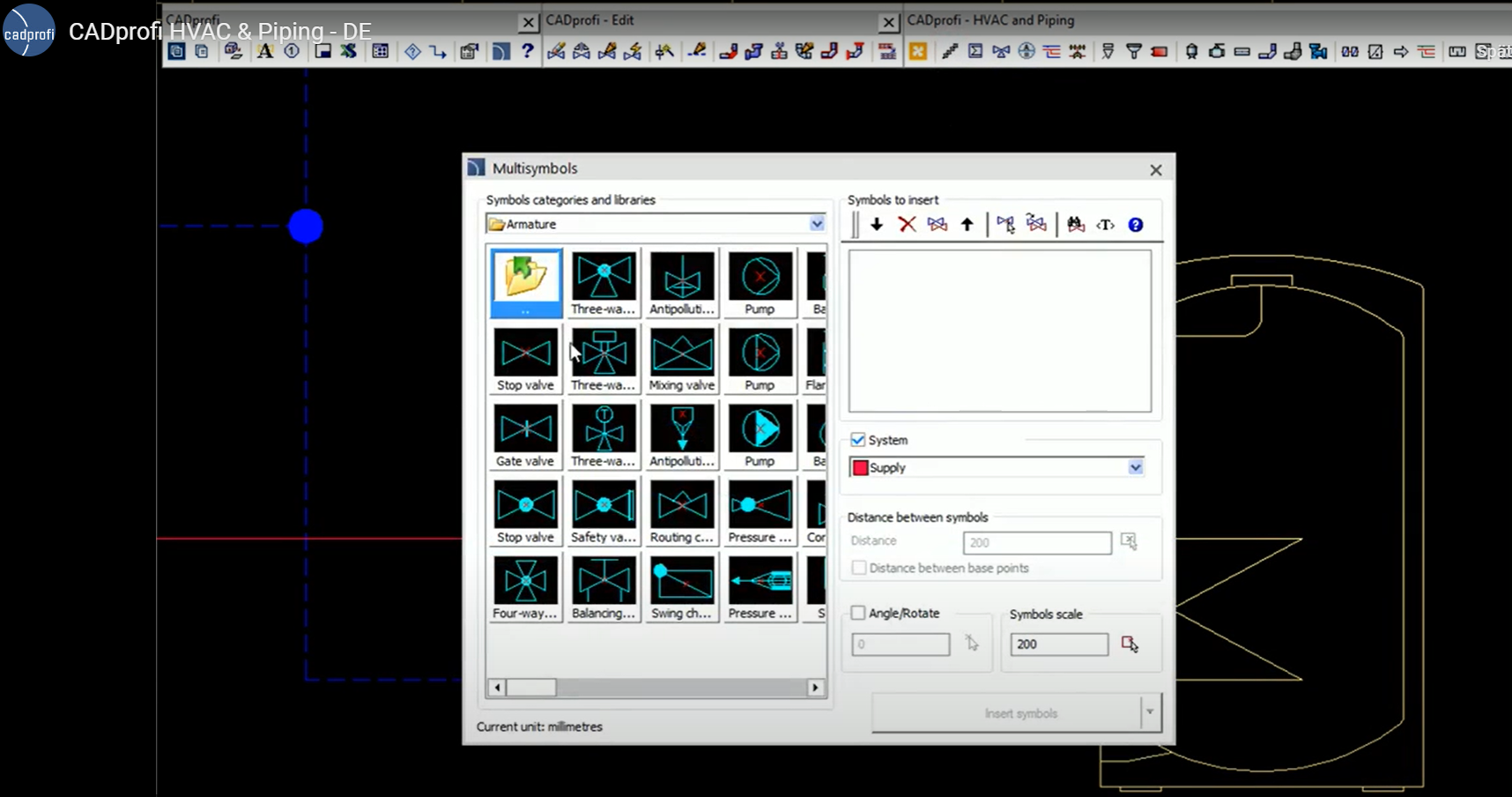Choose the Mixing valve symbol

pos(682,354)
